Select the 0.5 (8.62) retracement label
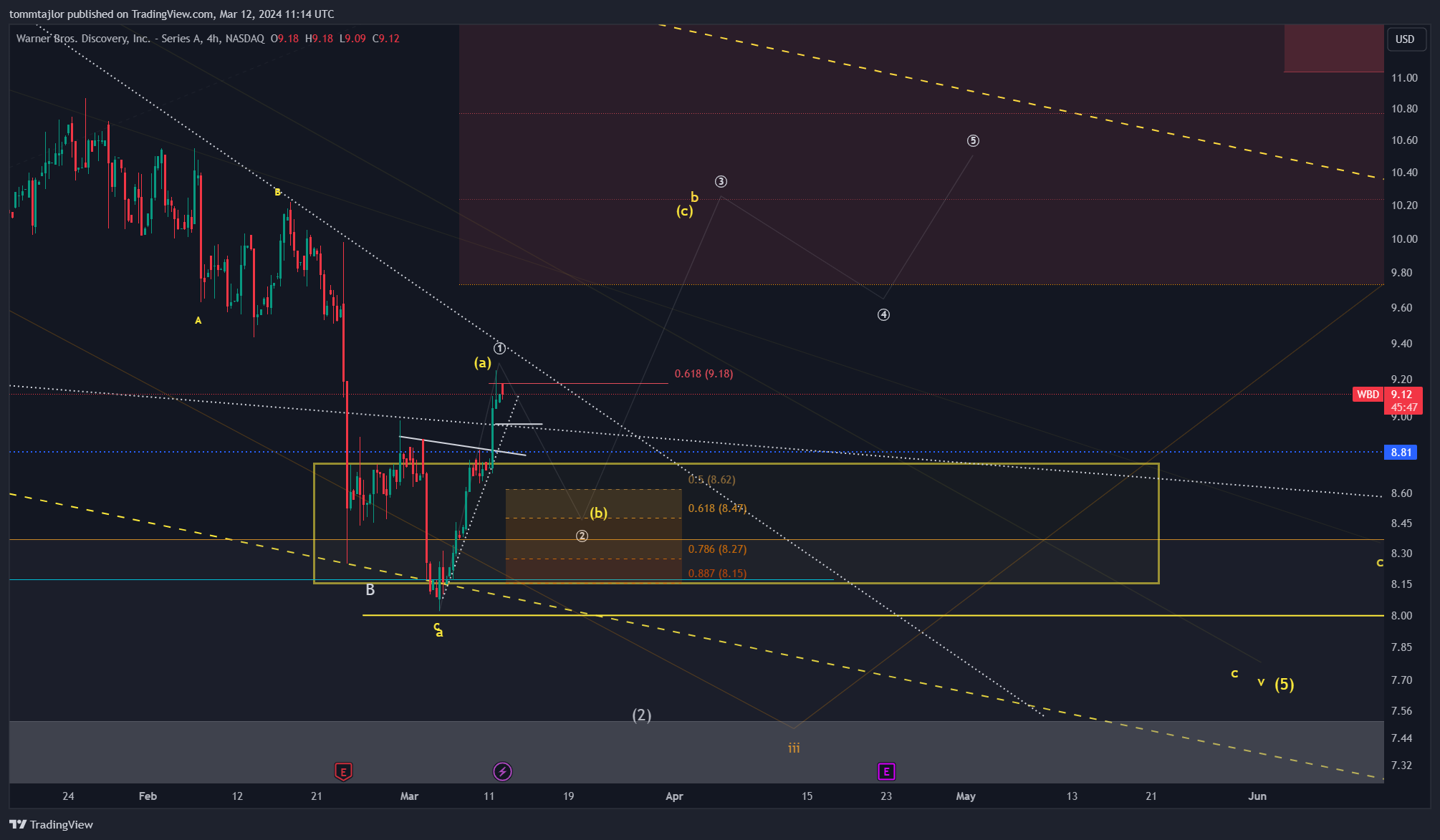Screen dimensions: 1440x840 (711, 480)
